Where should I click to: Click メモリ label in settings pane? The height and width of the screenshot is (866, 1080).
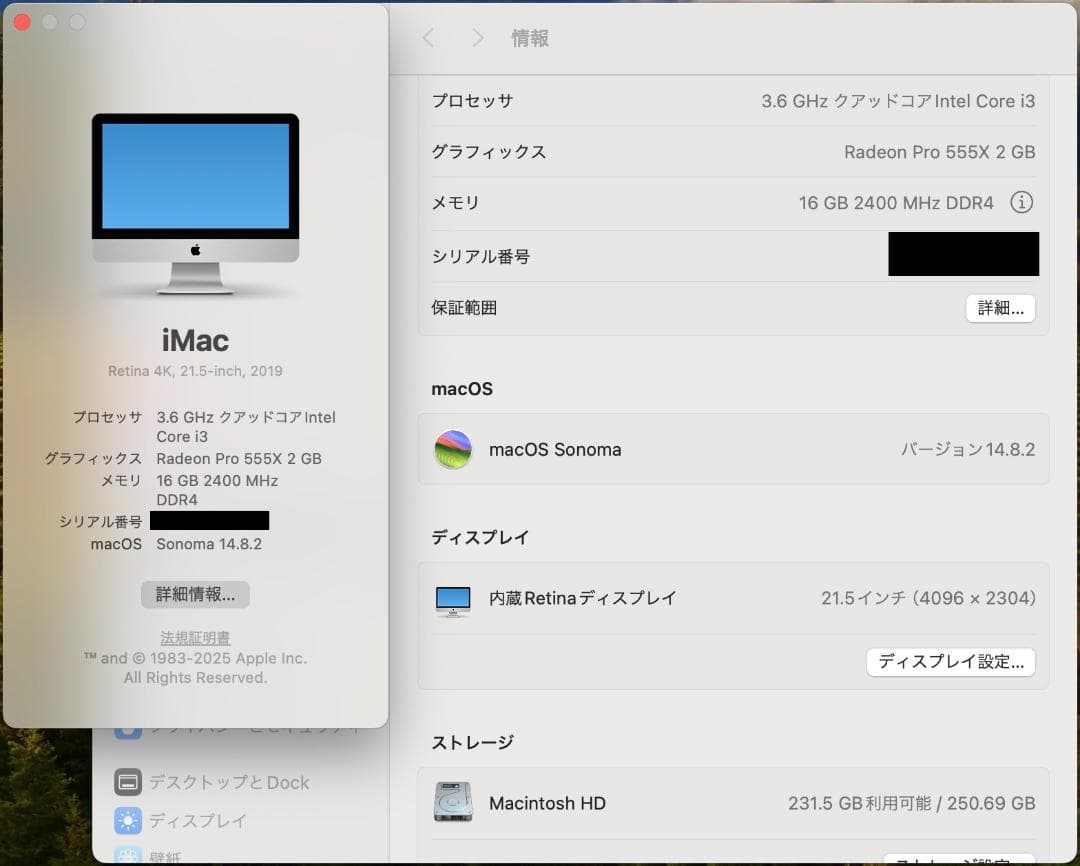(455, 203)
